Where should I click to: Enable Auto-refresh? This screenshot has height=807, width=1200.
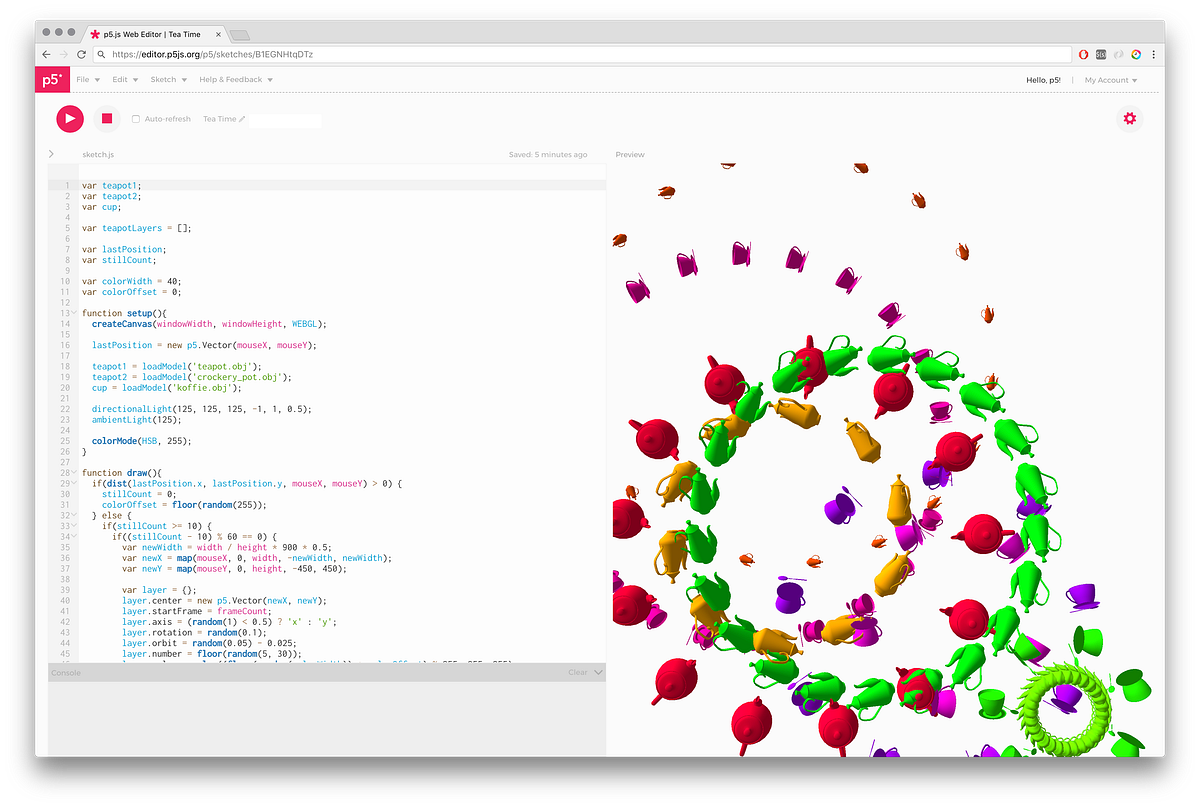coord(135,118)
